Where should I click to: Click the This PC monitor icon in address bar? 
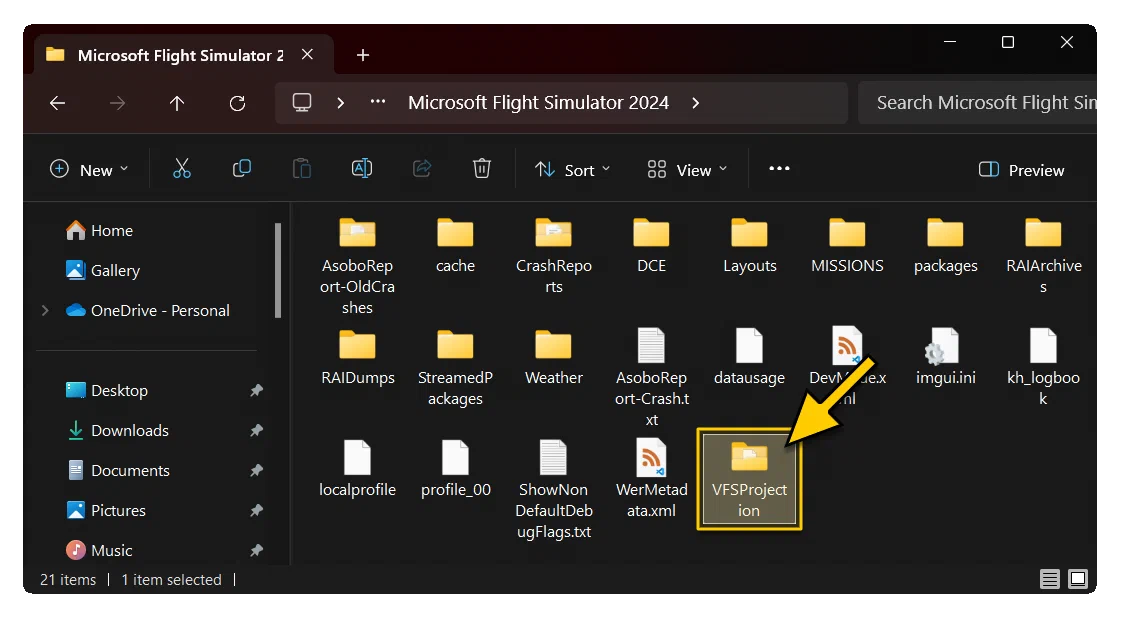click(302, 102)
